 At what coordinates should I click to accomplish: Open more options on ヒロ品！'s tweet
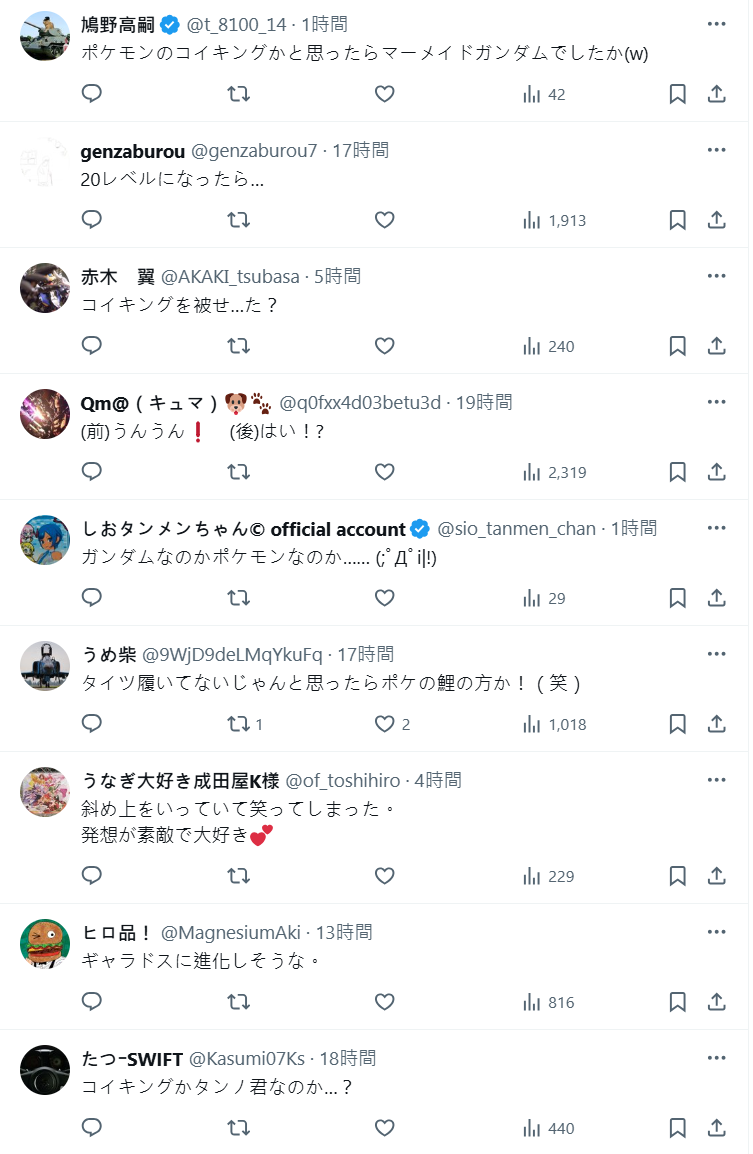tap(716, 932)
